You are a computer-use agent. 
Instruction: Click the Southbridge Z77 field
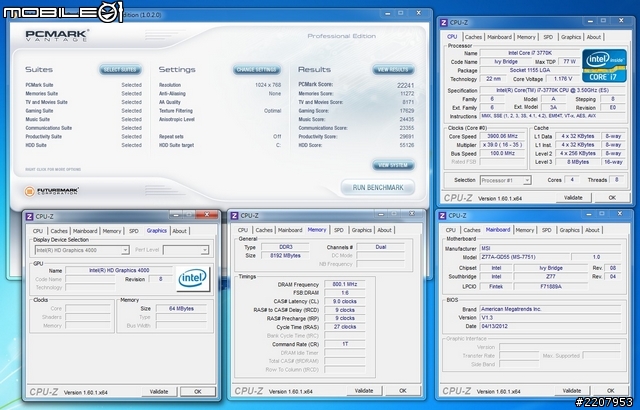pos(551,277)
